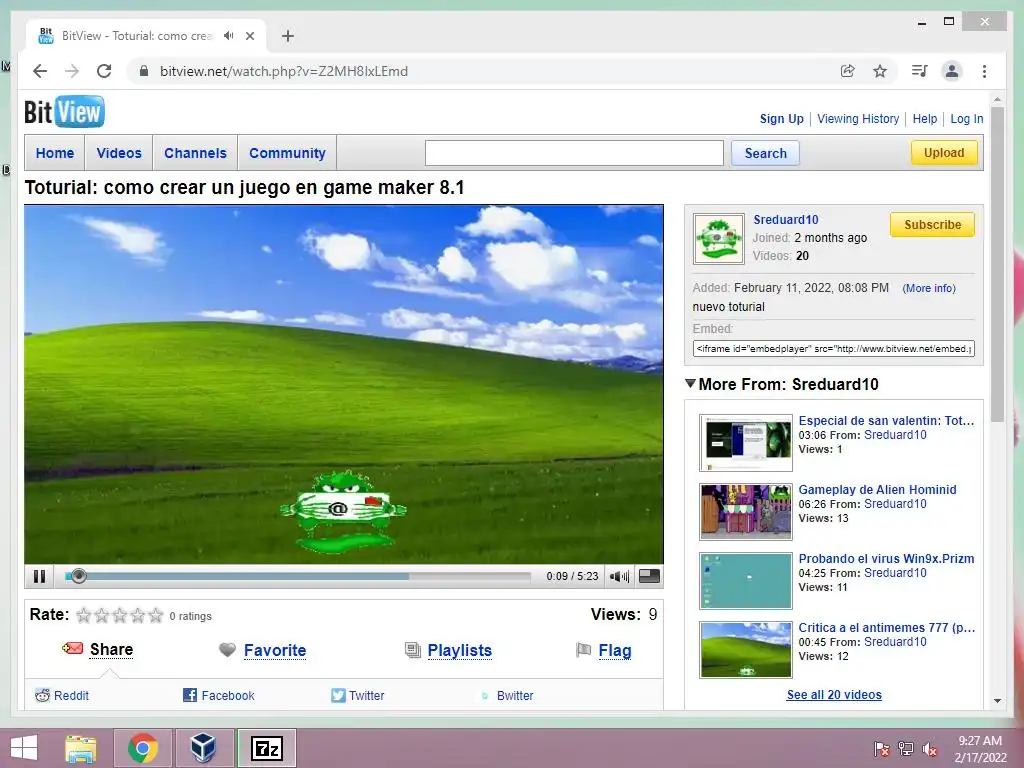Go back in Chrome browser

pos(40,71)
